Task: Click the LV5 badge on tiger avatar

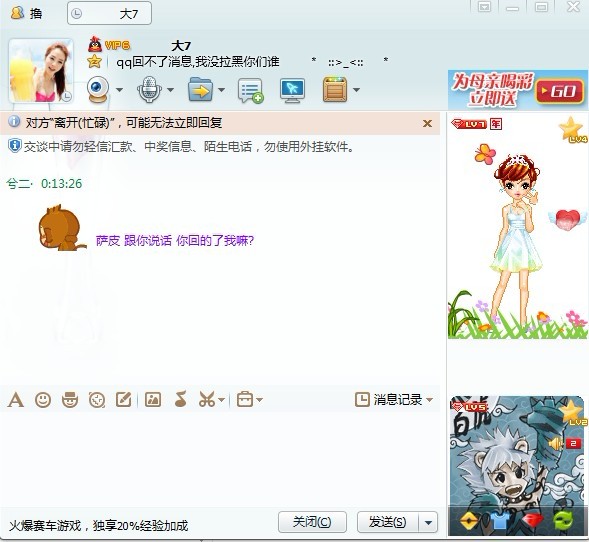Action: click(x=469, y=407)
